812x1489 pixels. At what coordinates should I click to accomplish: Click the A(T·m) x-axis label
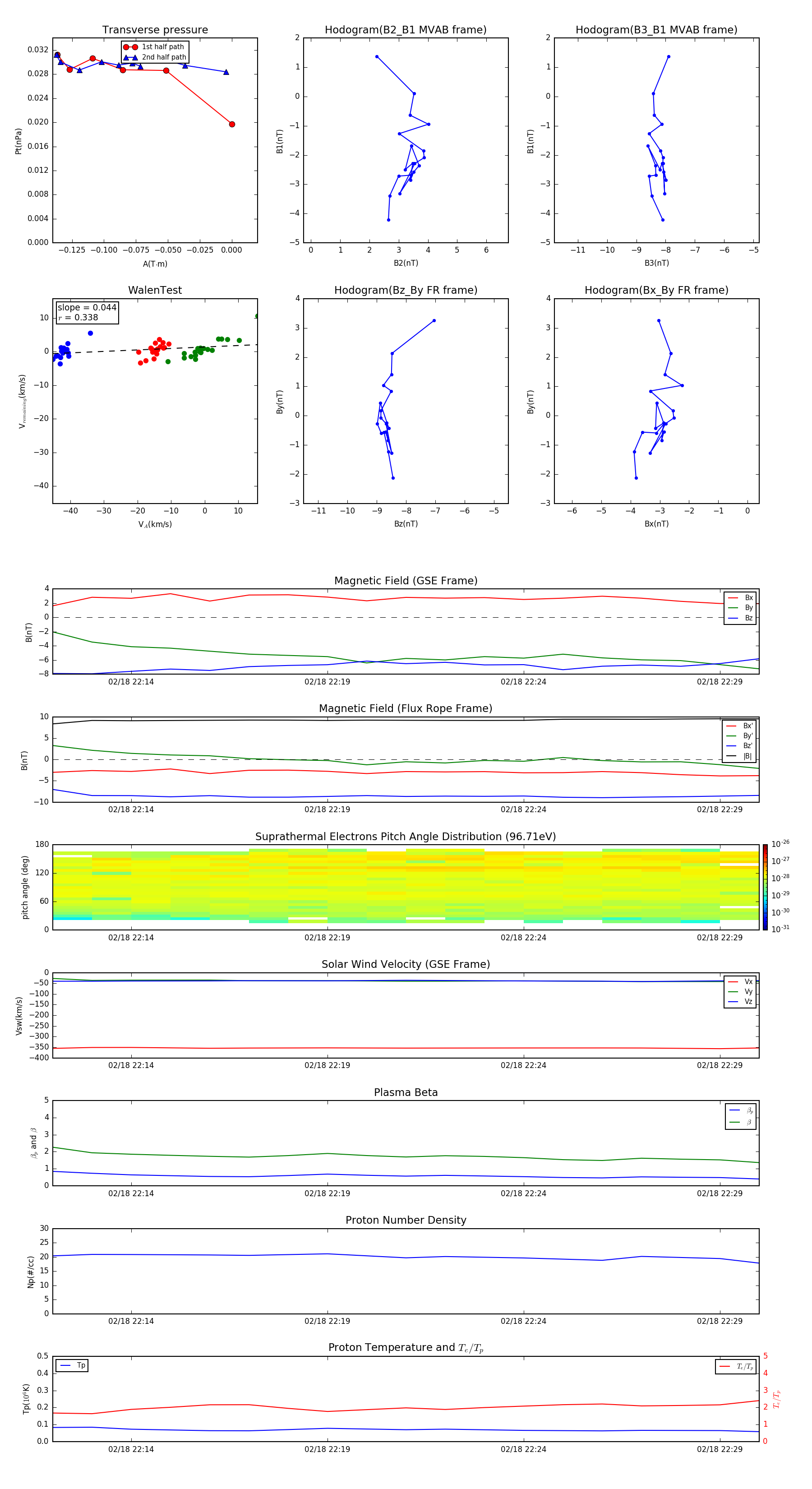[x=155, y=264]
